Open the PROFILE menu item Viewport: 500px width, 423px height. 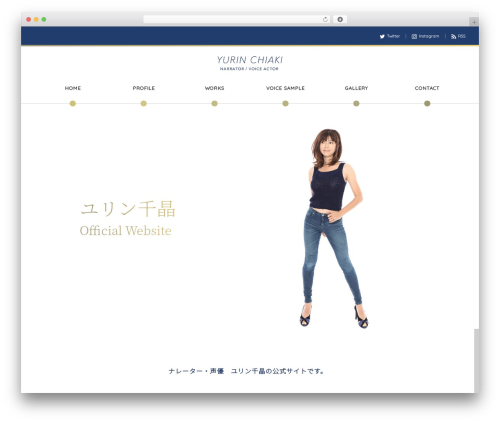coord(144,88)
